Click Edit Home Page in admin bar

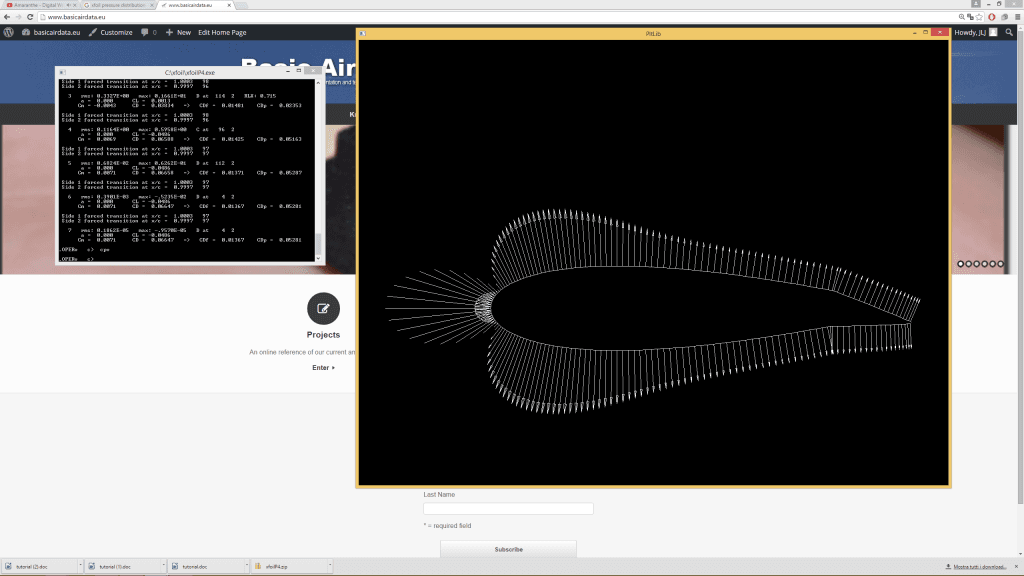[222, 32]
